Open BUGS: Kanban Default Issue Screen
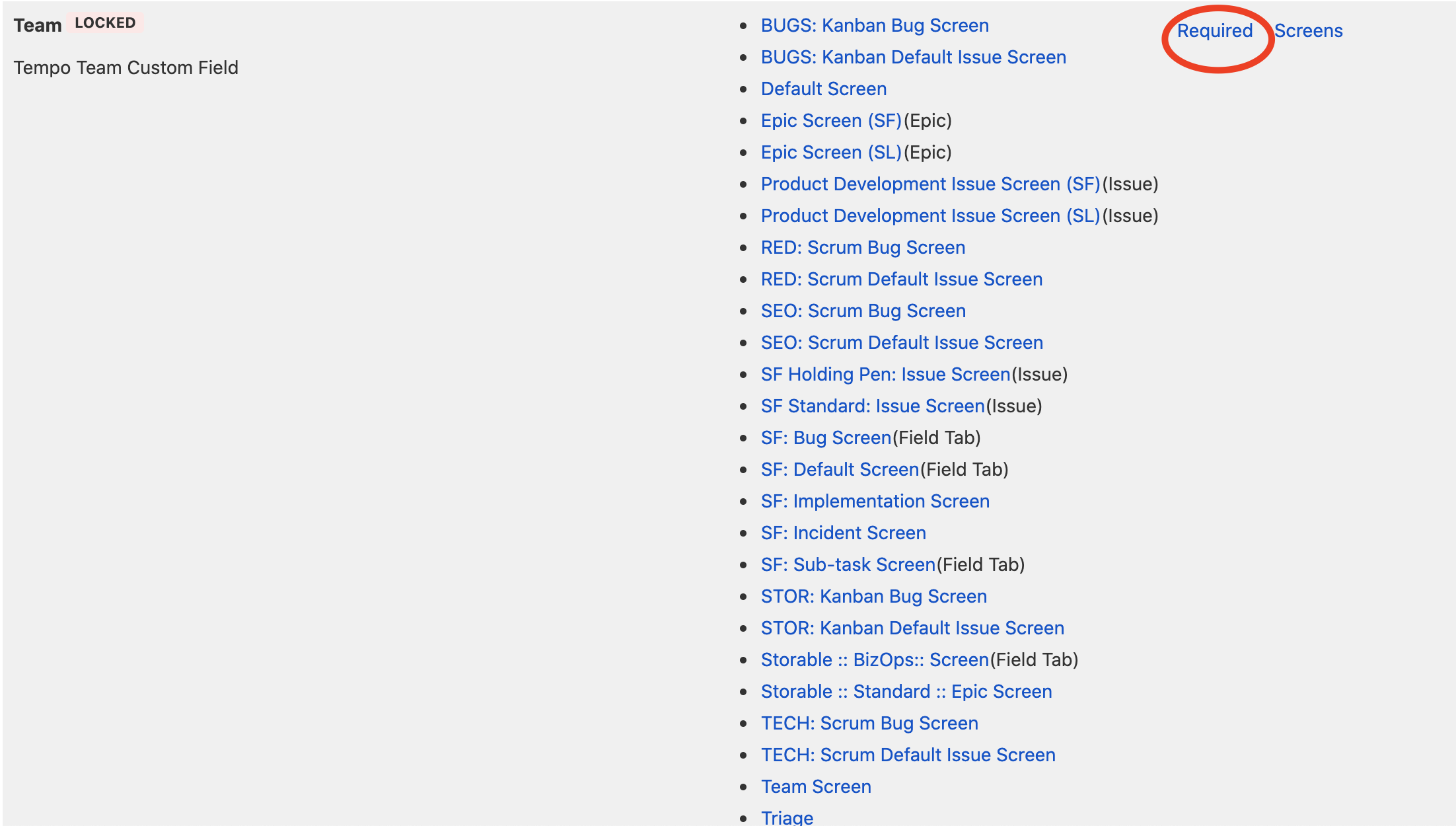 point(913,57)
